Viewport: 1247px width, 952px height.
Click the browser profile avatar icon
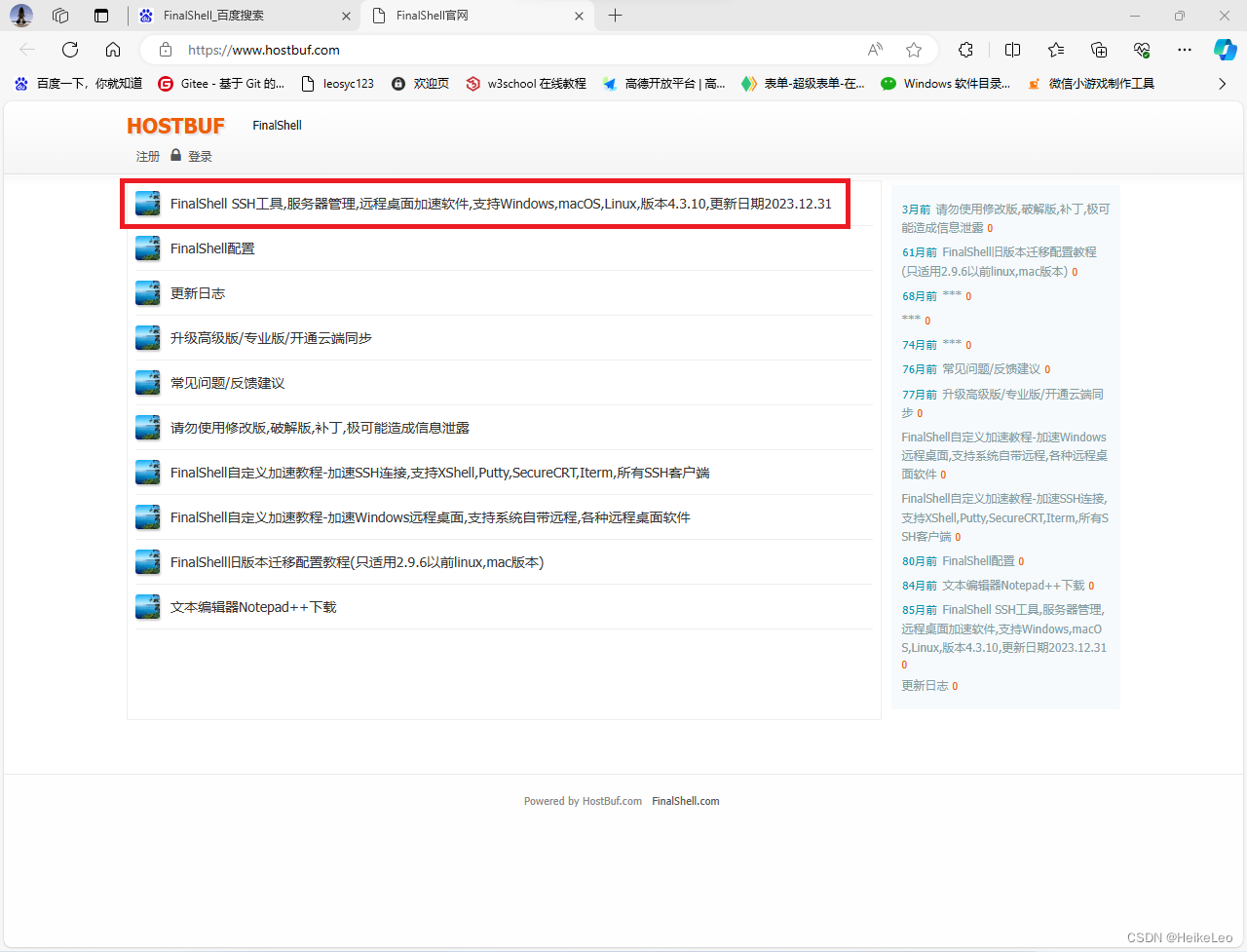coord(21,16)
